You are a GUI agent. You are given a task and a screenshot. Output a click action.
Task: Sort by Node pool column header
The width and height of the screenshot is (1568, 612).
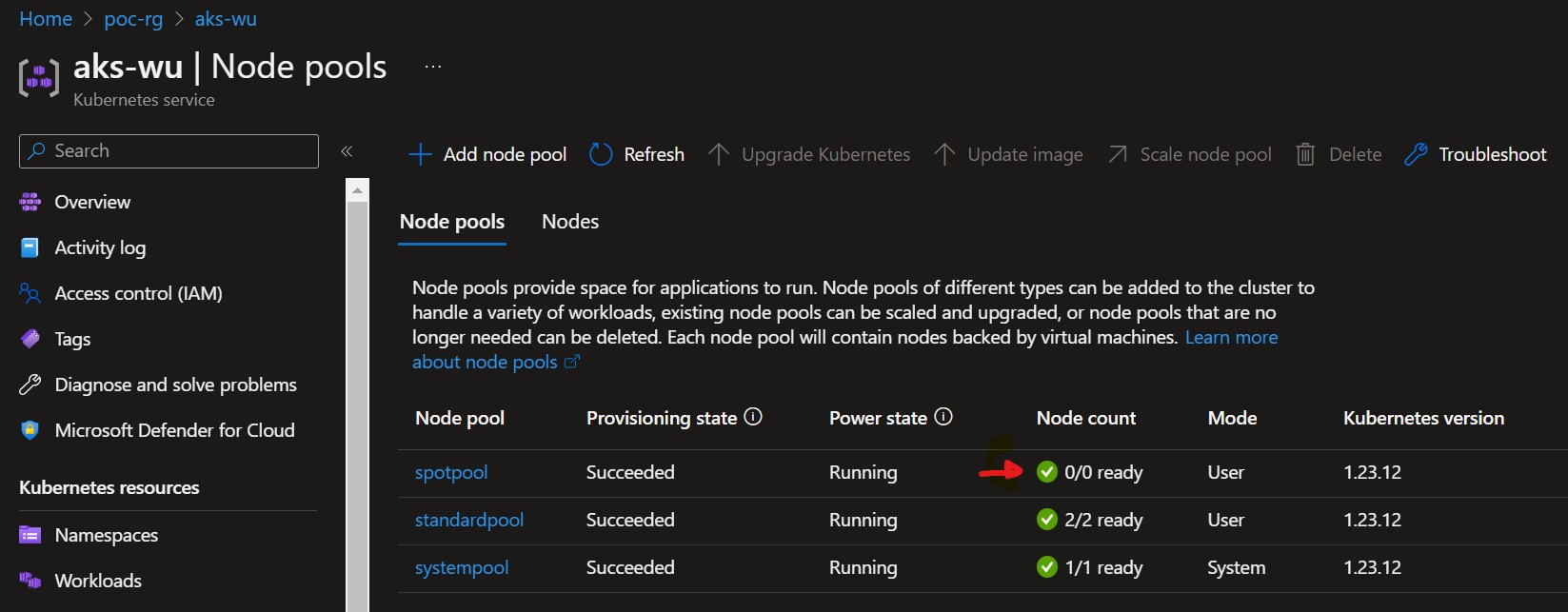click(x=460, y=418)
